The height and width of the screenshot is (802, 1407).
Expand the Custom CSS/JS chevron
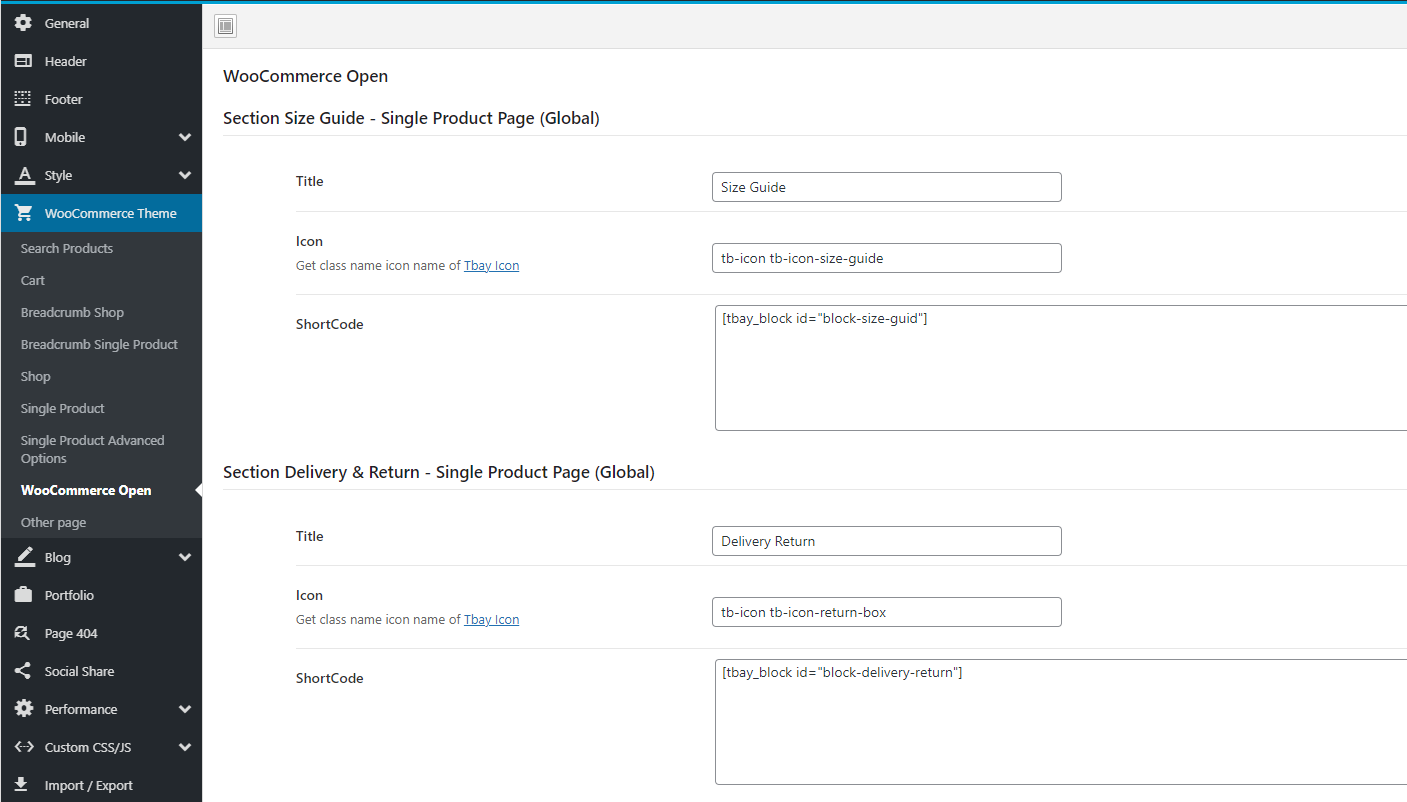click(x=185, y=747)
